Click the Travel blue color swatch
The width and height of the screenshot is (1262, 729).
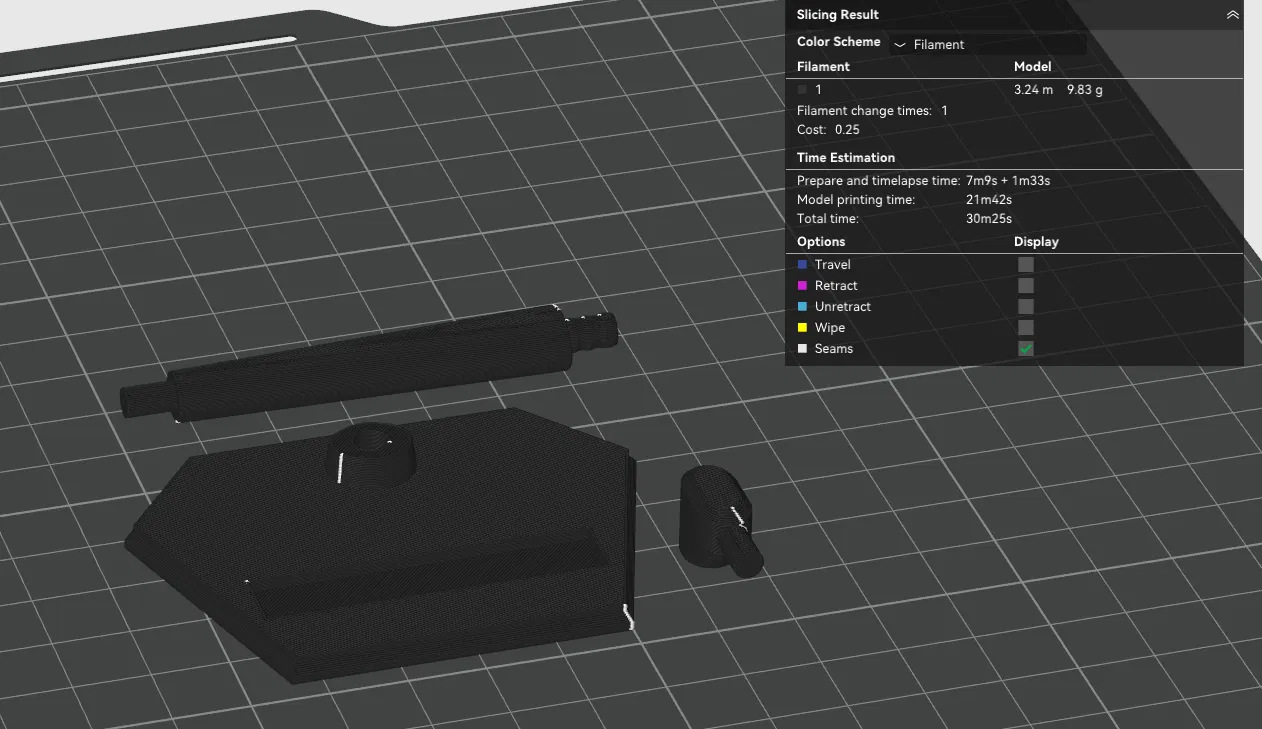tap(802, 265)
